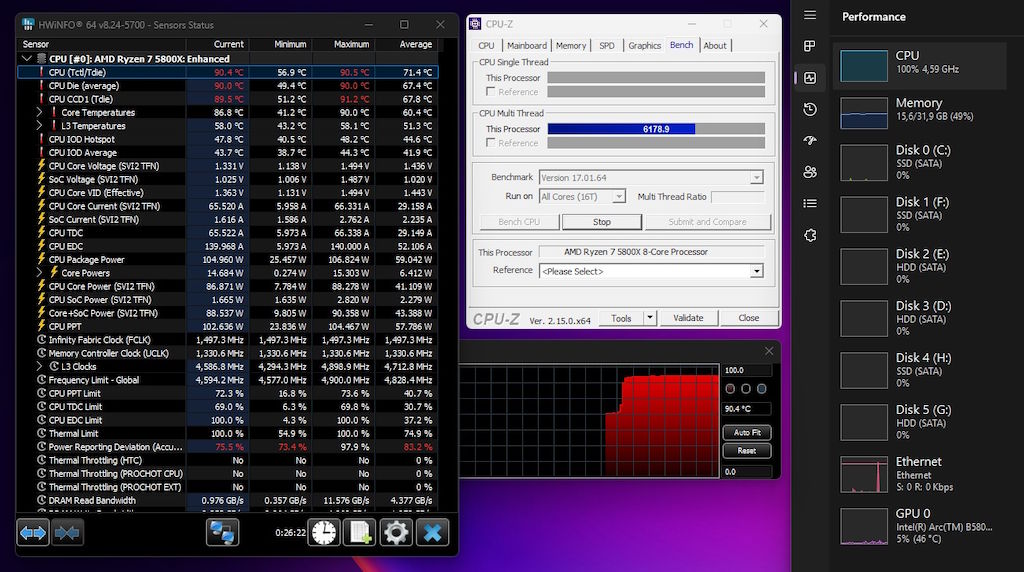1024x572 pixels.
Task: Open Run on All Cores dropdown
Action: (618, 197)
